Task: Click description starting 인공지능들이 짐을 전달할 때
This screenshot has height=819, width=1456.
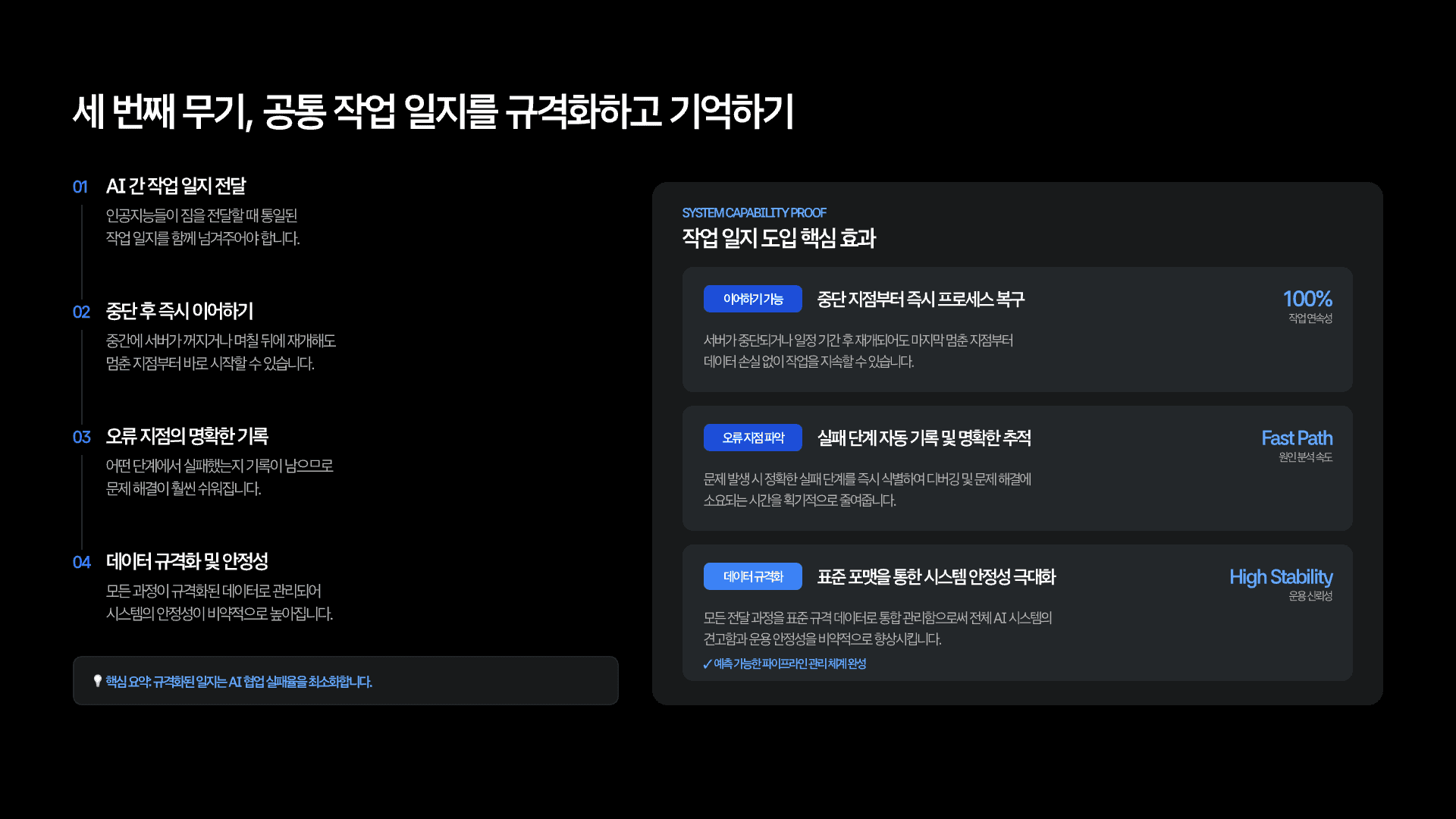Action: 203,227
